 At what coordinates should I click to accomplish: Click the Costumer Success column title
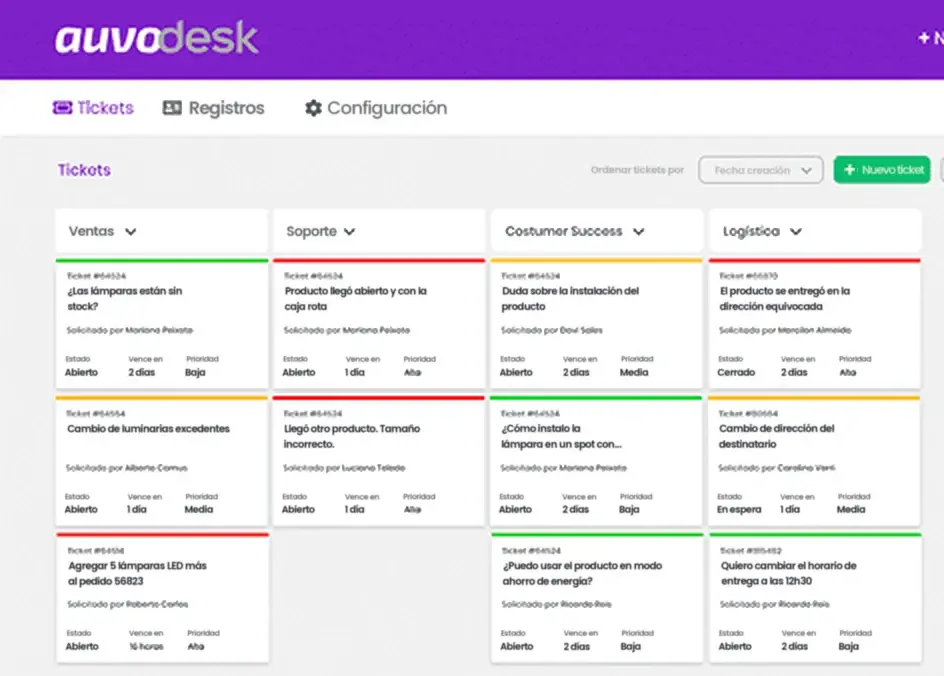tap(564, 231)
